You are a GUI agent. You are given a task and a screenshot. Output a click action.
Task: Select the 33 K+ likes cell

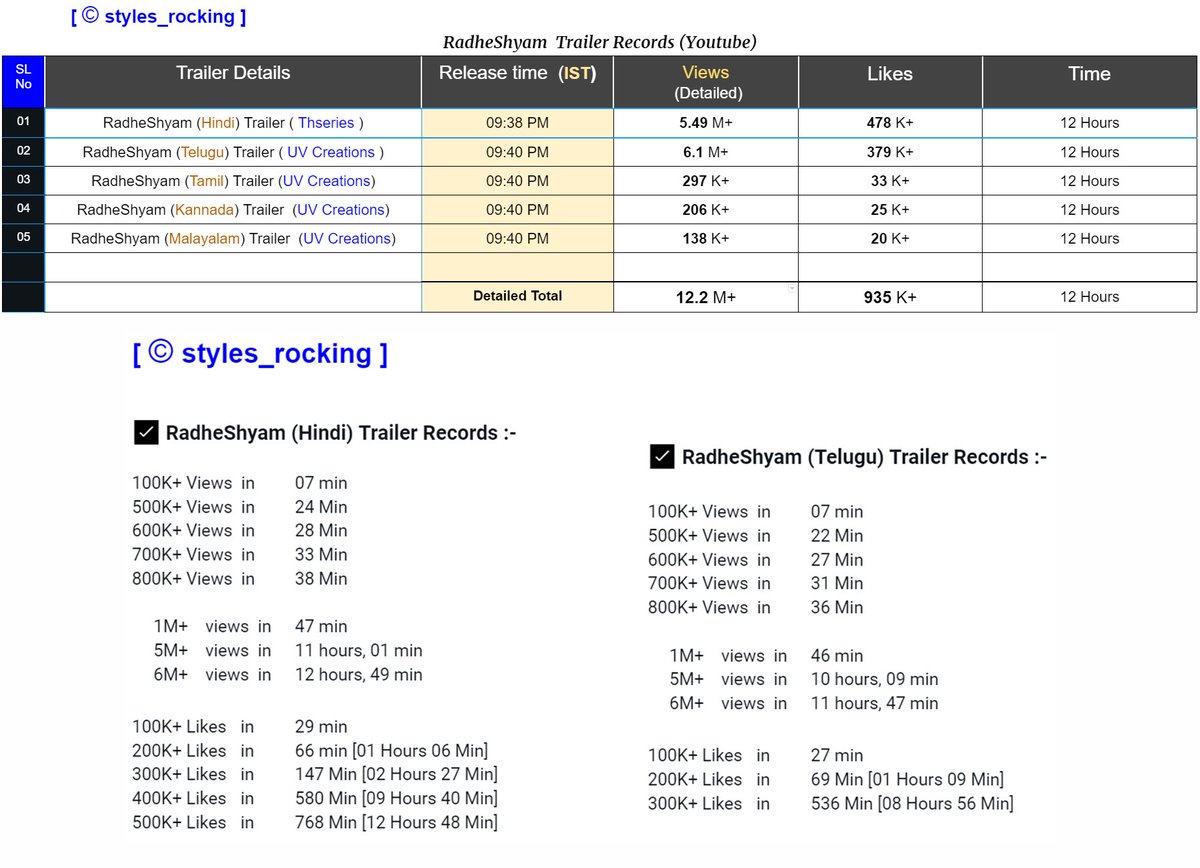[890, 181]
